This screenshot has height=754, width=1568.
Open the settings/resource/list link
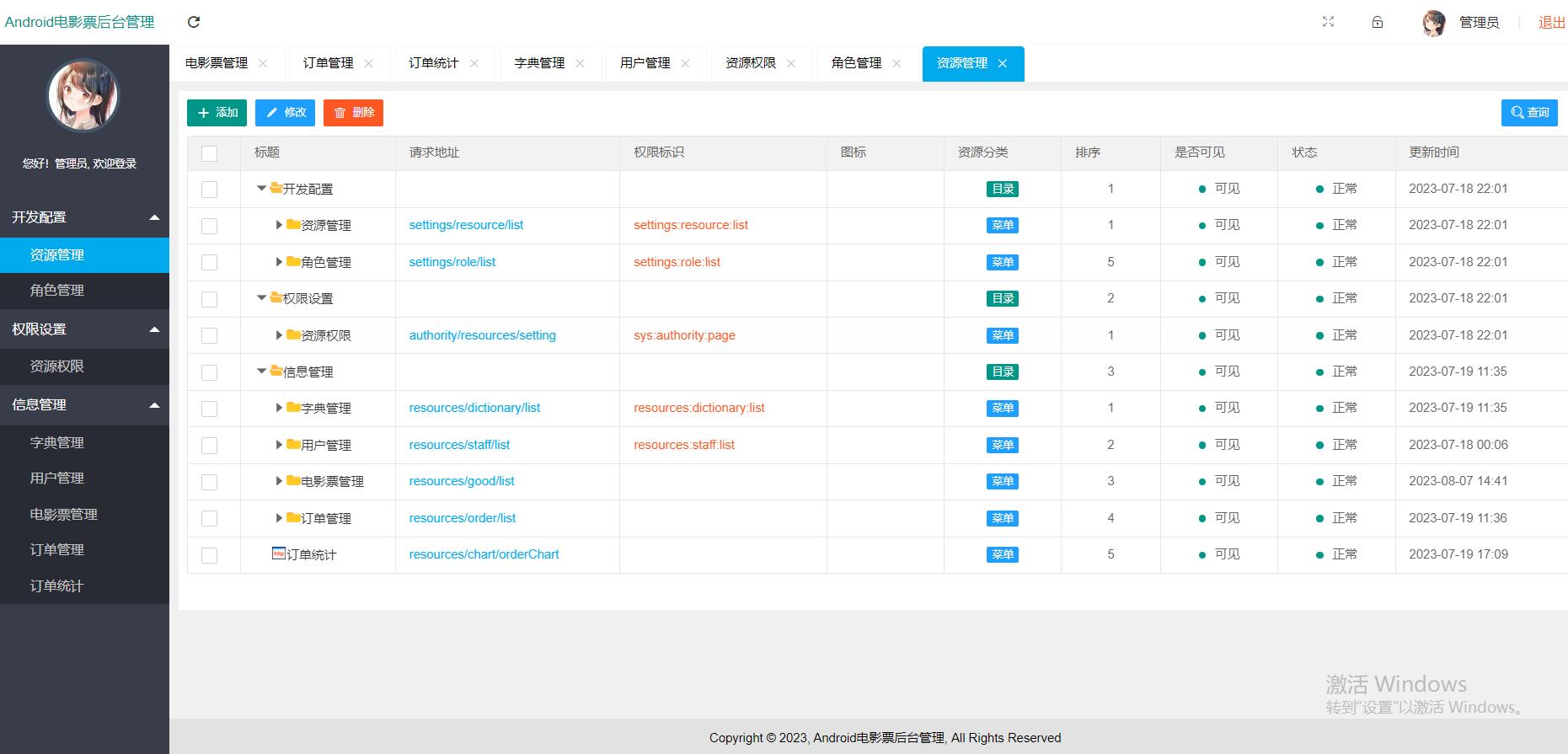click(x=466, y=225)
